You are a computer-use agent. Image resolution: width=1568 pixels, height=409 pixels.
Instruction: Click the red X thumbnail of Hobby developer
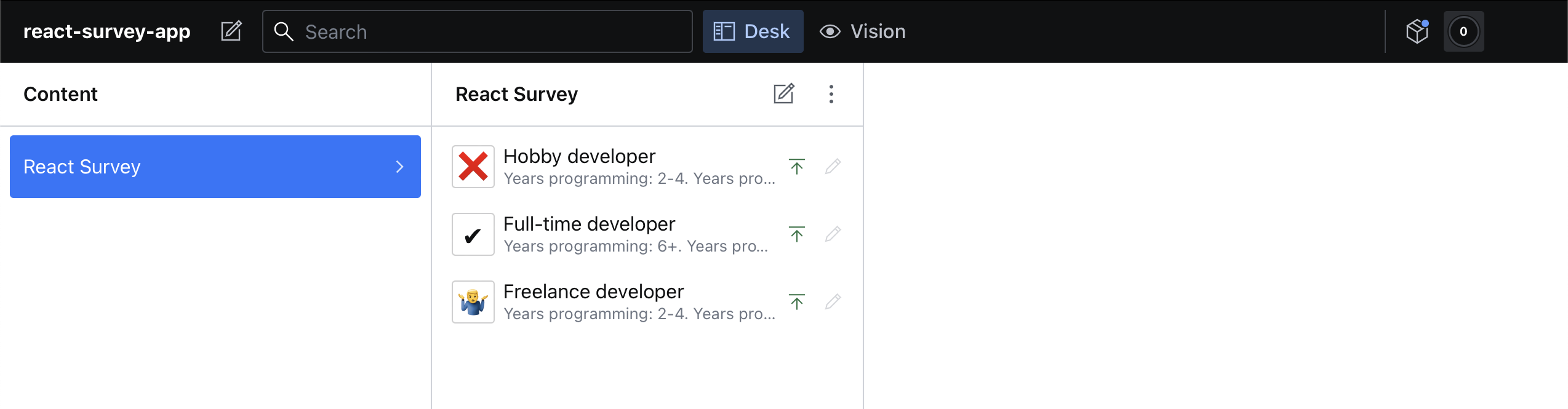[473, 167]
